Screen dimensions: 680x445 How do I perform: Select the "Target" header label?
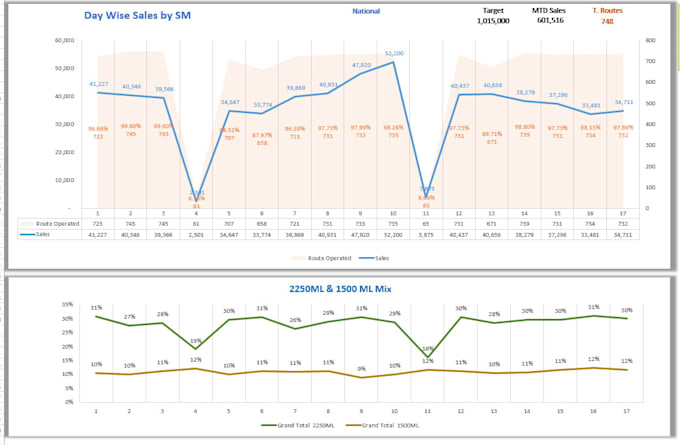[493, 10]
